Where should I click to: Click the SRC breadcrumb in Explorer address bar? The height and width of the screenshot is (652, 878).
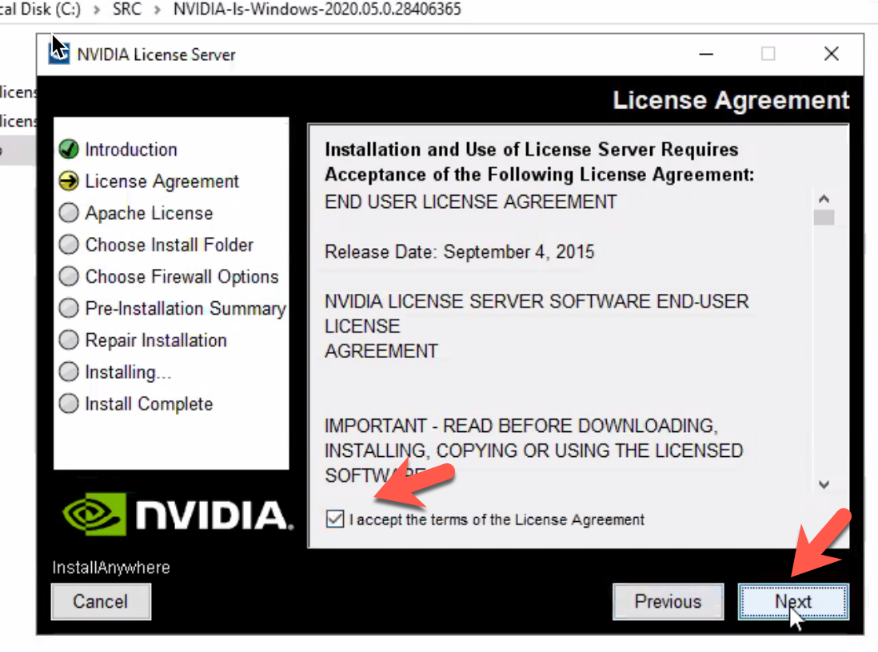(x=127, y=10)
